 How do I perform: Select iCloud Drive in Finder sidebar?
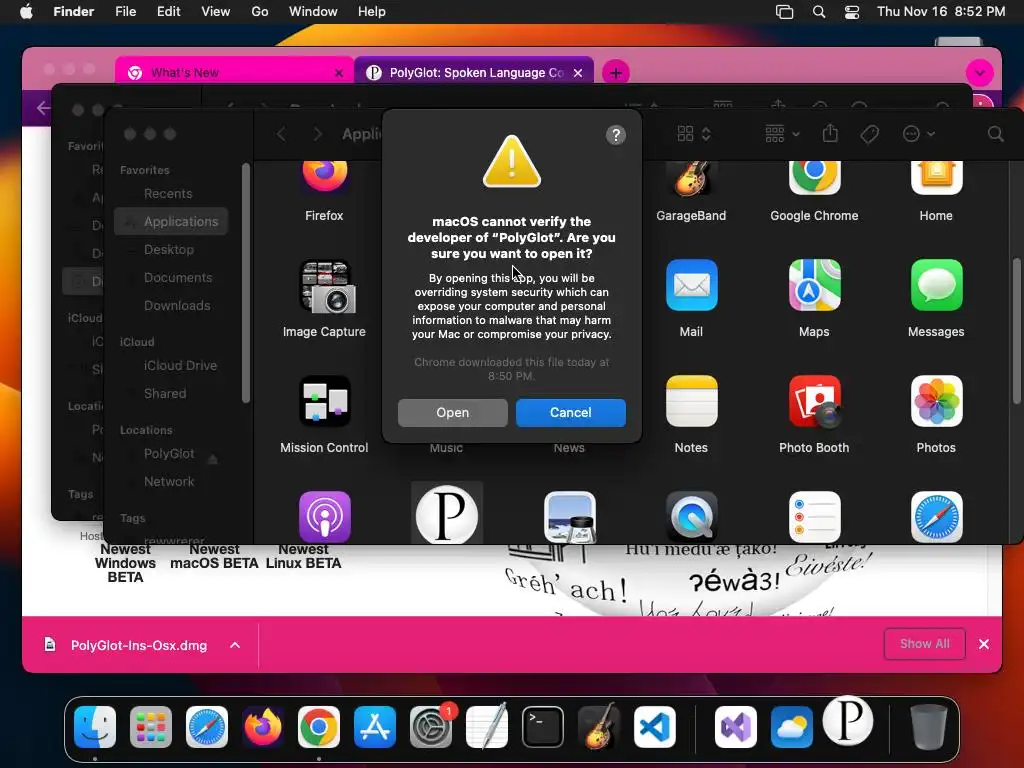point(180,366)
